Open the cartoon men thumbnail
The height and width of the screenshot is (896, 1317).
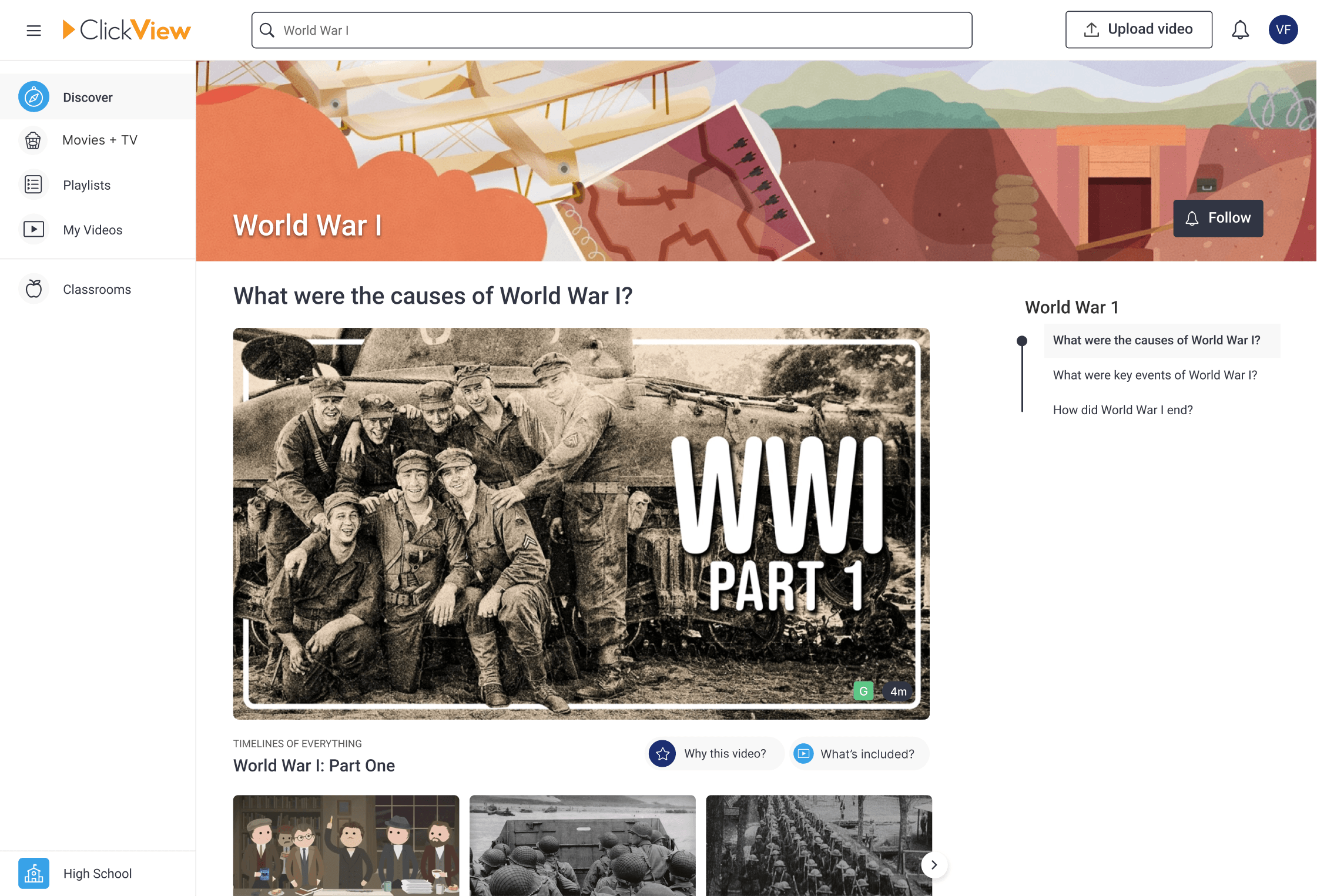(346, 845)
